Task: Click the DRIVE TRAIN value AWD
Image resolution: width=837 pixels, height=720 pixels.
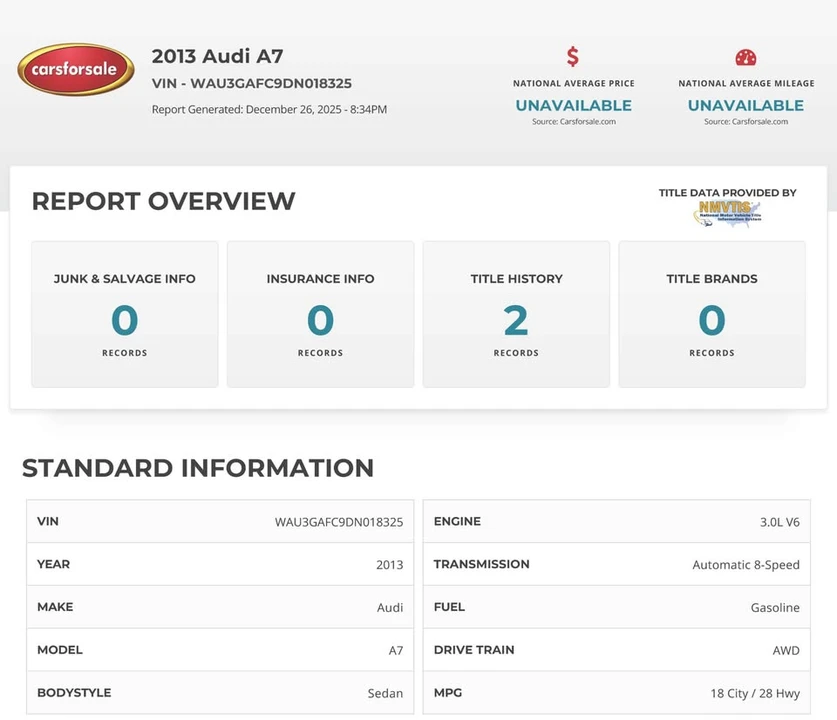Action: (x=786, y=650)
